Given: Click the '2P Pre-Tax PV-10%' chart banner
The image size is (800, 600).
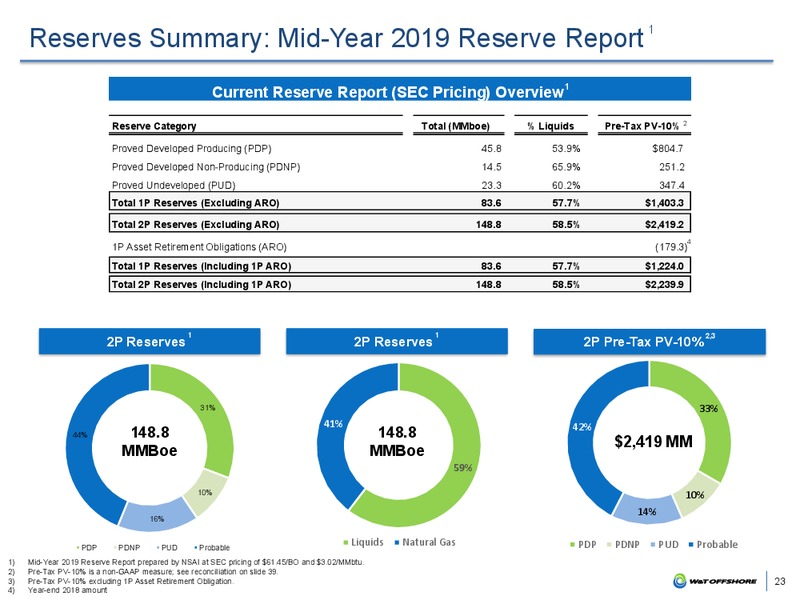Looking at the screenshot, I should click(x=649, y=341).
